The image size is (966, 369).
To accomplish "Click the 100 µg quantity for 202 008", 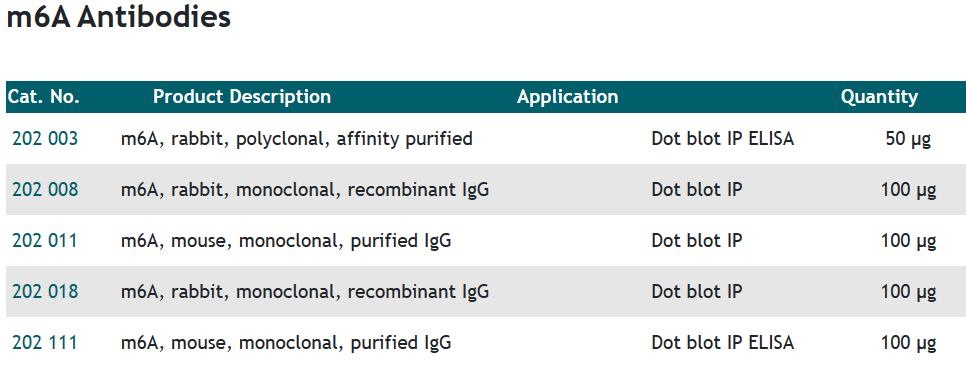I will click(x=909, y=190).
